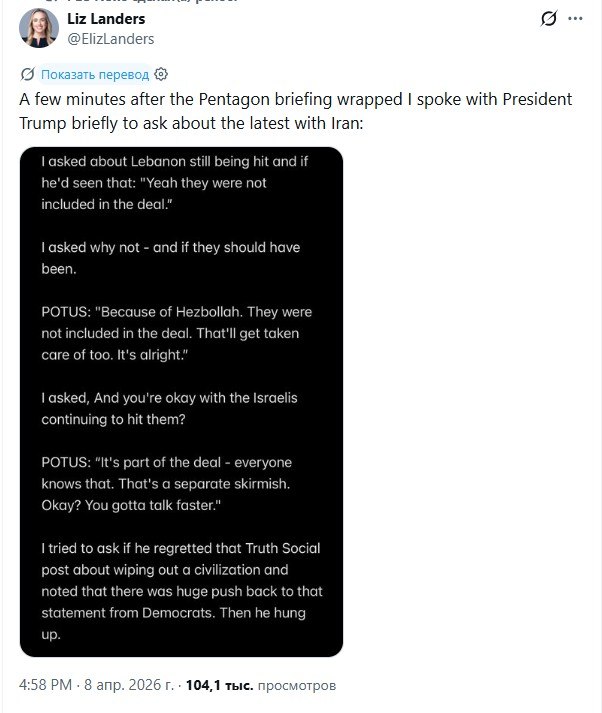
Task: Open the Liz Landers display name link
Action: (103, 19)
